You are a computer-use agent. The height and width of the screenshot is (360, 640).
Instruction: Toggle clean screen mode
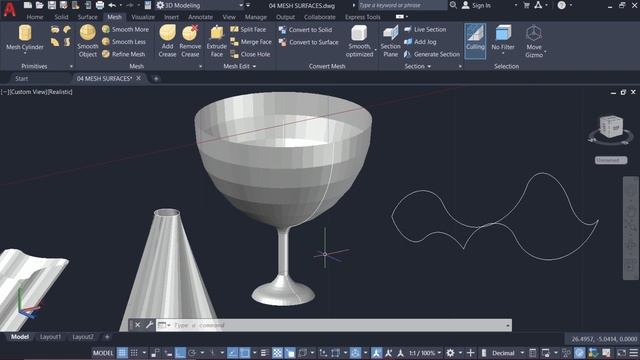621,353
